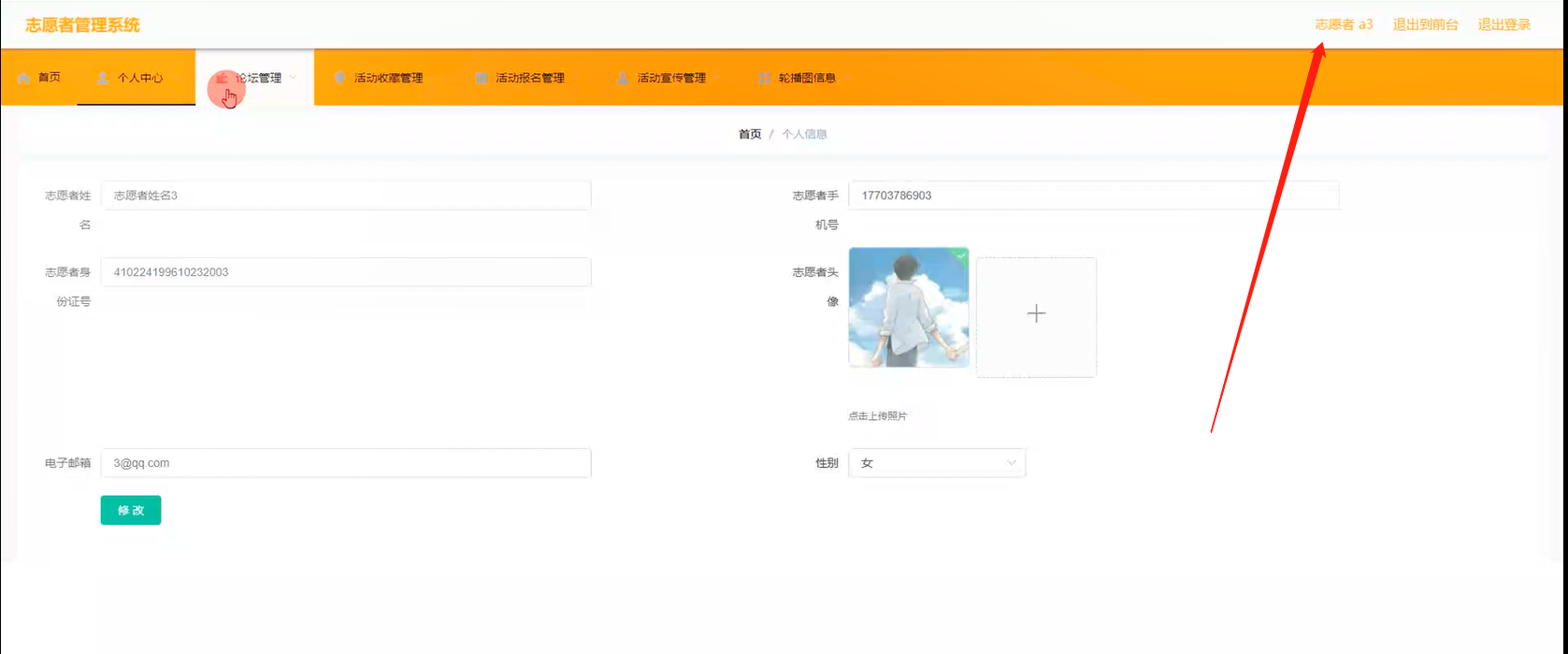Open the 性别 gender dropdown
This screenshot has height=654, width=1568.
click(937, 463)
